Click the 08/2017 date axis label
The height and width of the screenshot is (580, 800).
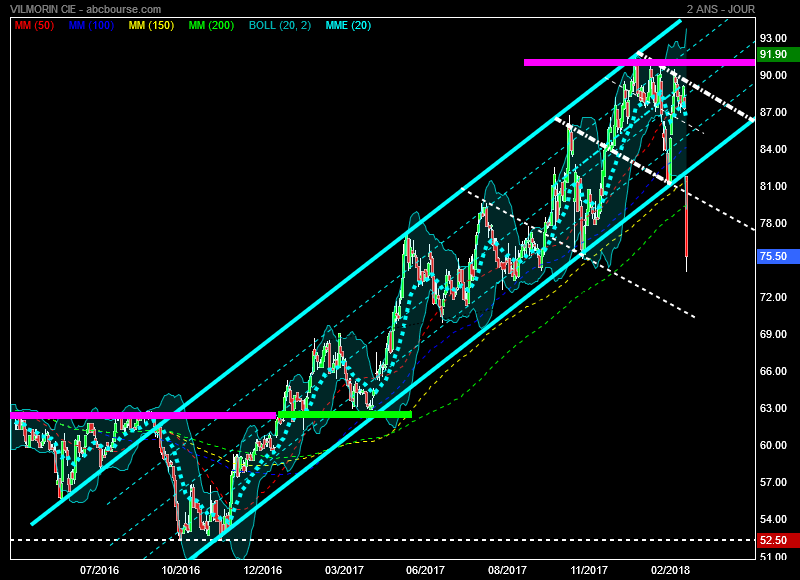[x=507, y=570]
